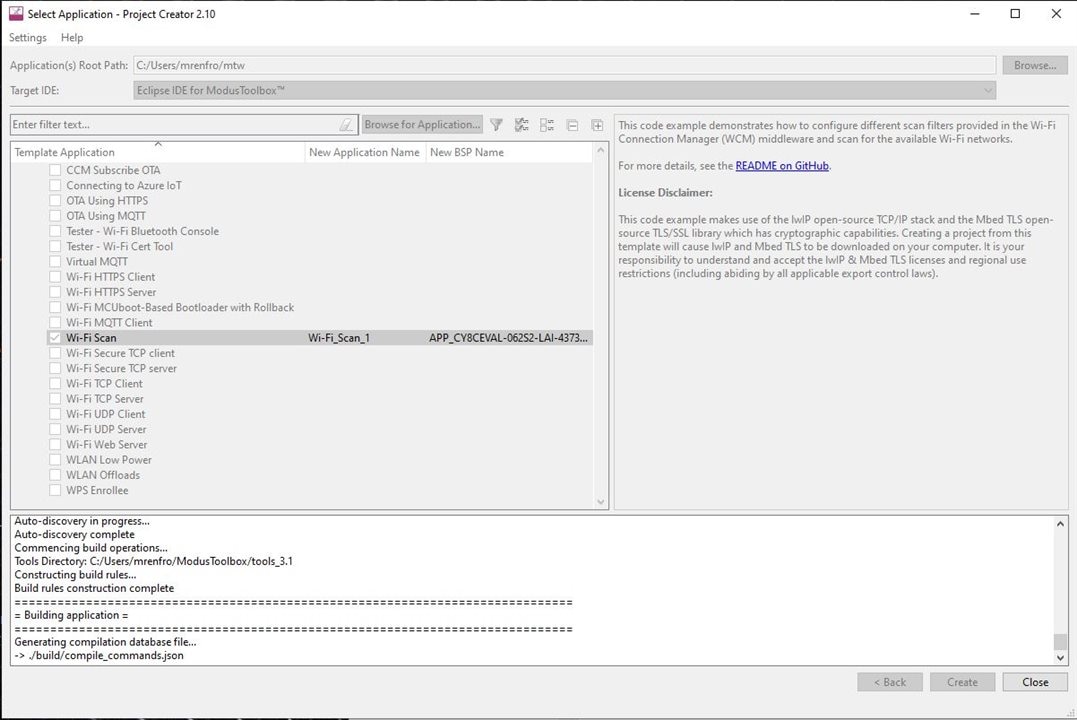1077x720 pixels.
Task: Click the select-all checklist icon
Action: pos(521,124)
